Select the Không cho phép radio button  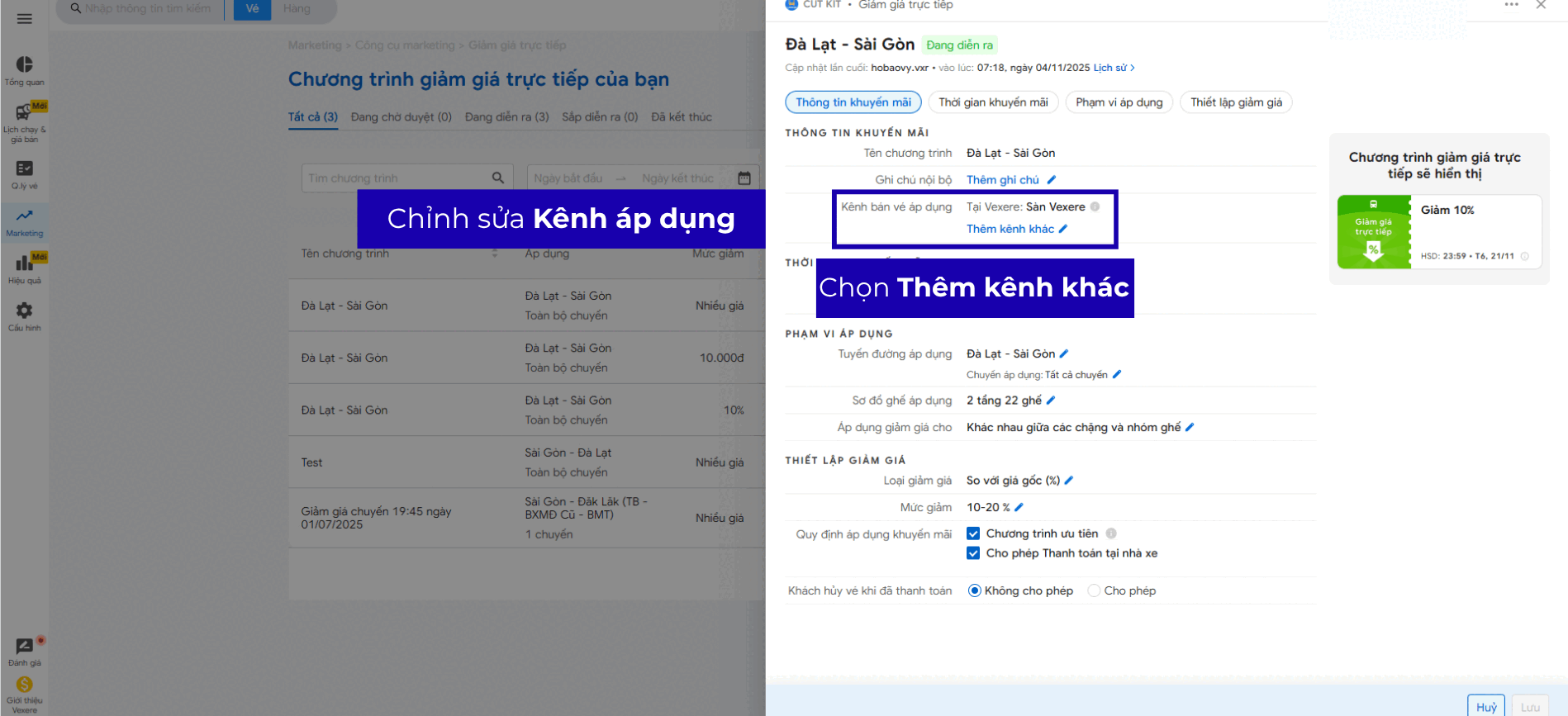click(x=975, y=590)
